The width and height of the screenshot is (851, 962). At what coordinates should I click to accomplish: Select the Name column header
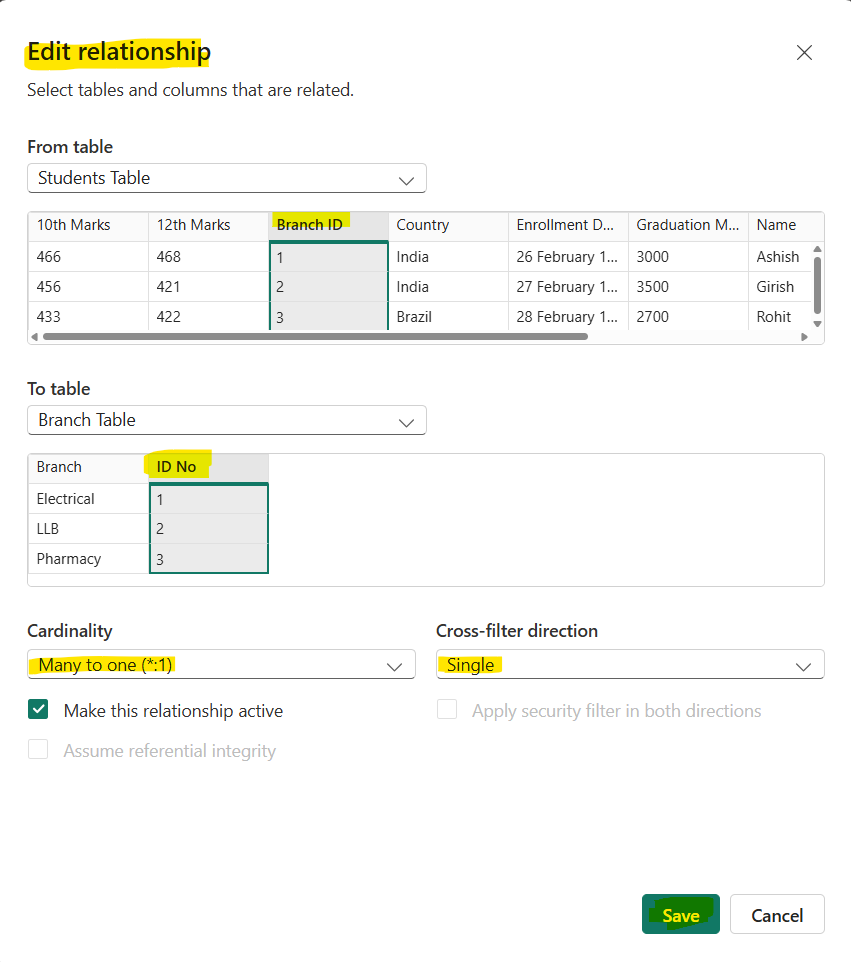[x=775, y=225]
